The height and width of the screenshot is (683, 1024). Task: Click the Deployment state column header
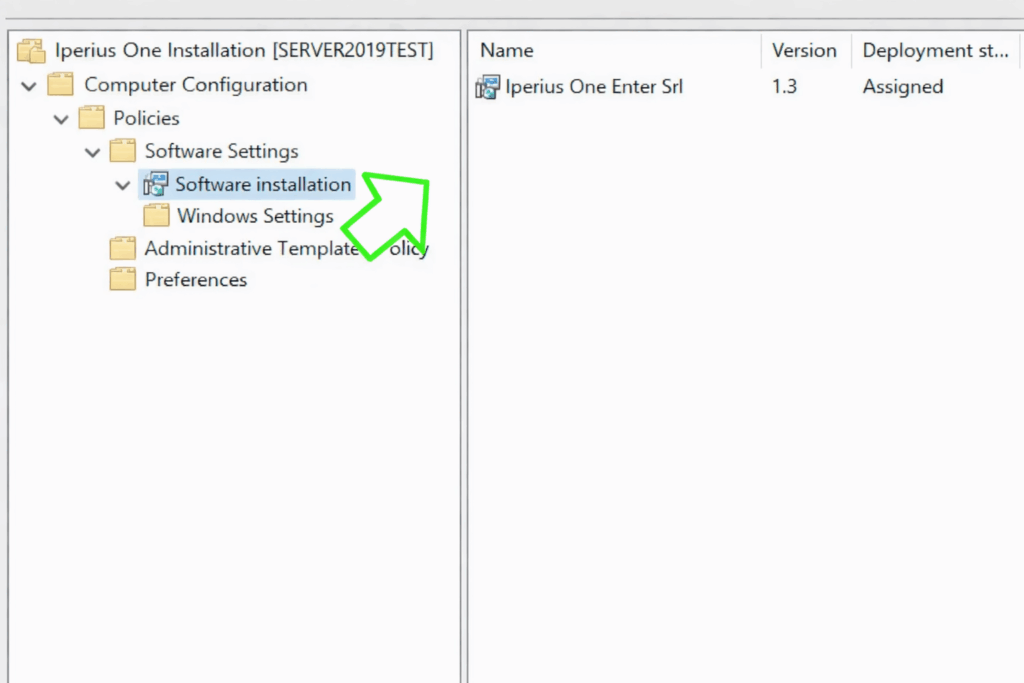(935, 51)
